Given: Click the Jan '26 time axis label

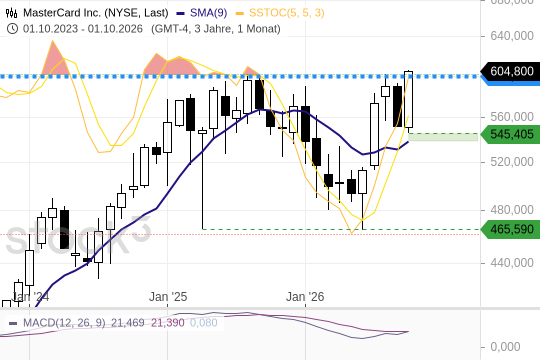Looking at the screenshot, I should [x=305, y=297].
